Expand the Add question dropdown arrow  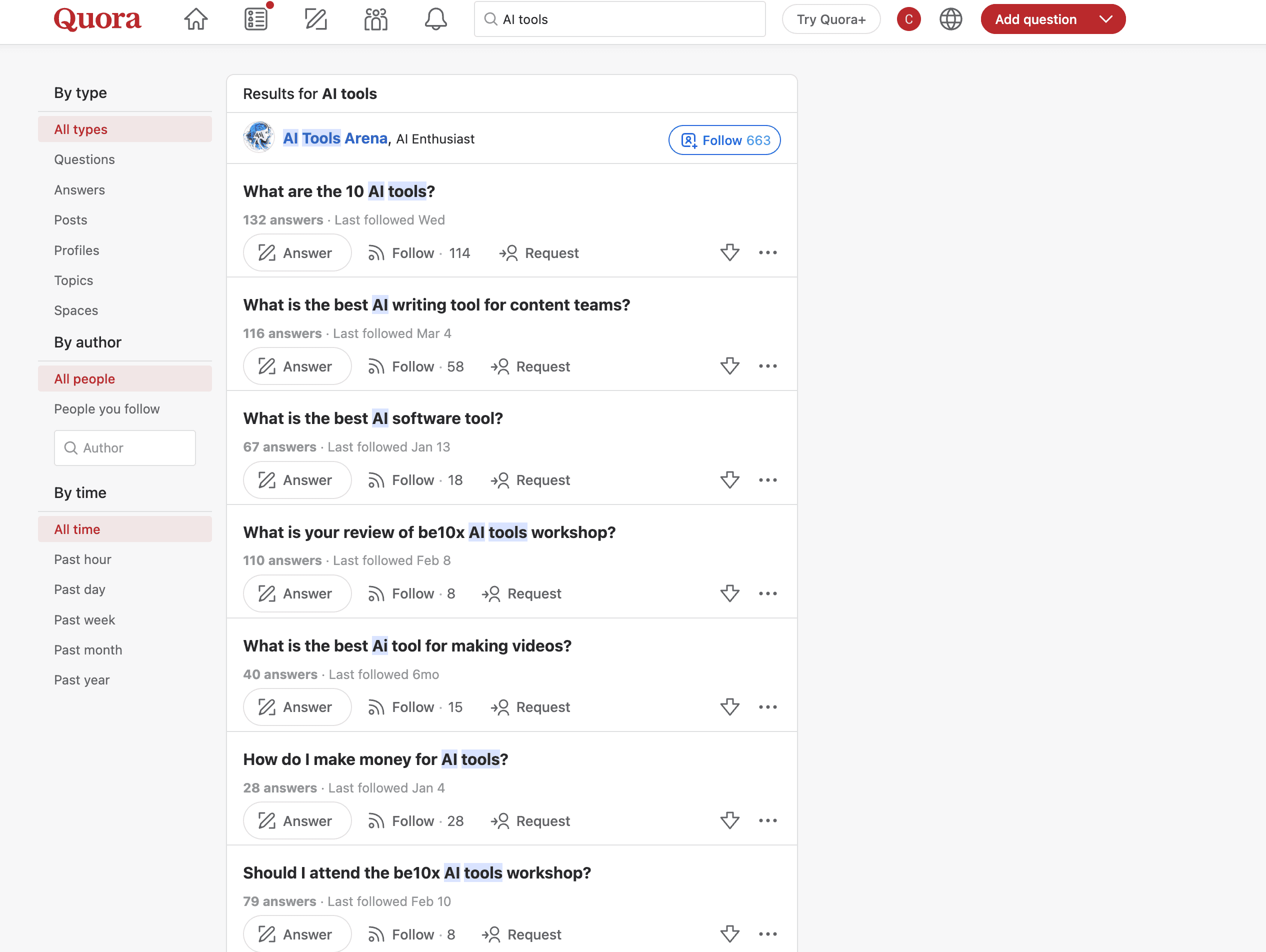coord(1105,19)
